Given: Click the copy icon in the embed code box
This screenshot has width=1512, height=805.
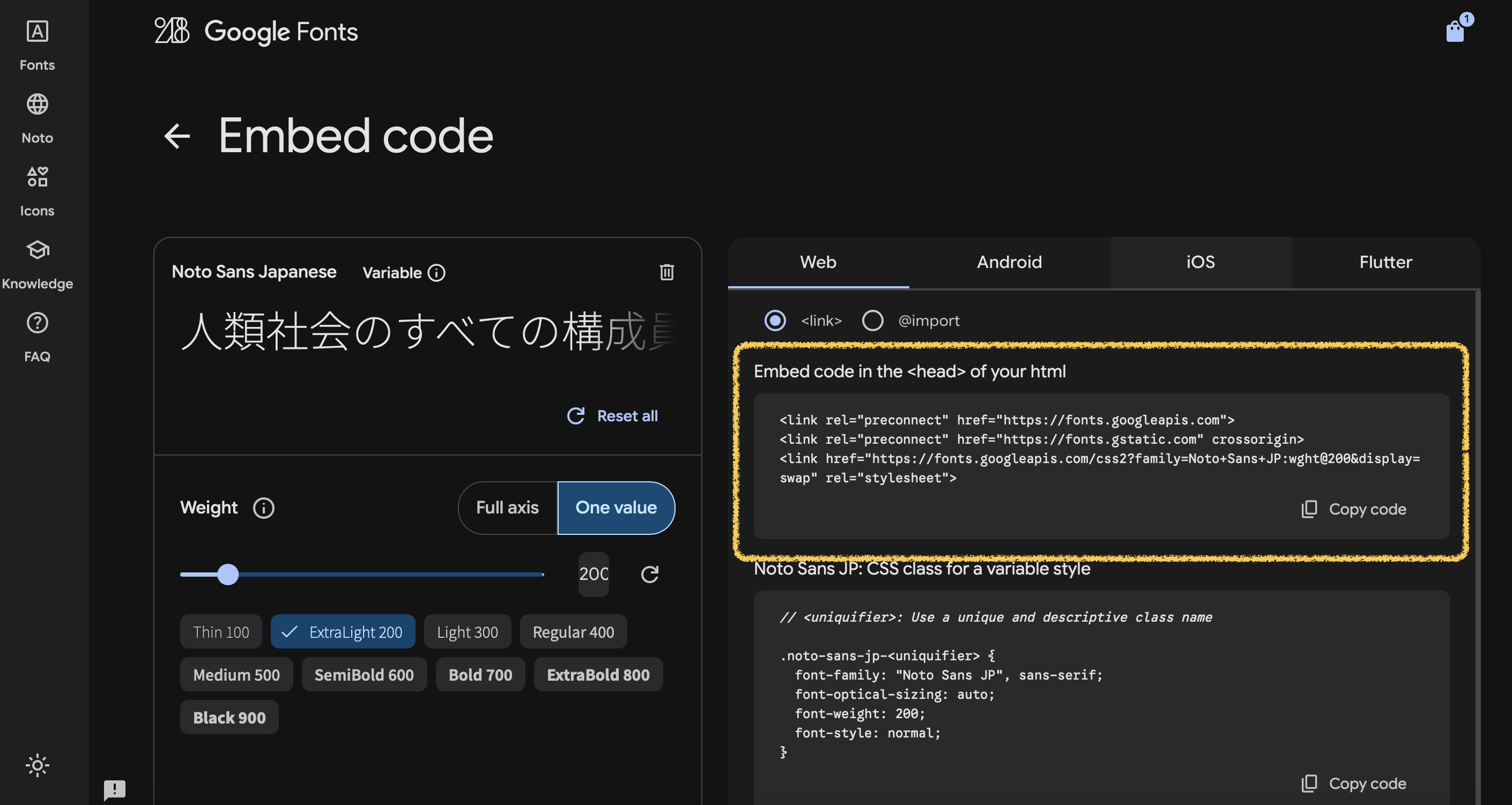Looking at the screenshot, I should 1309,509.
